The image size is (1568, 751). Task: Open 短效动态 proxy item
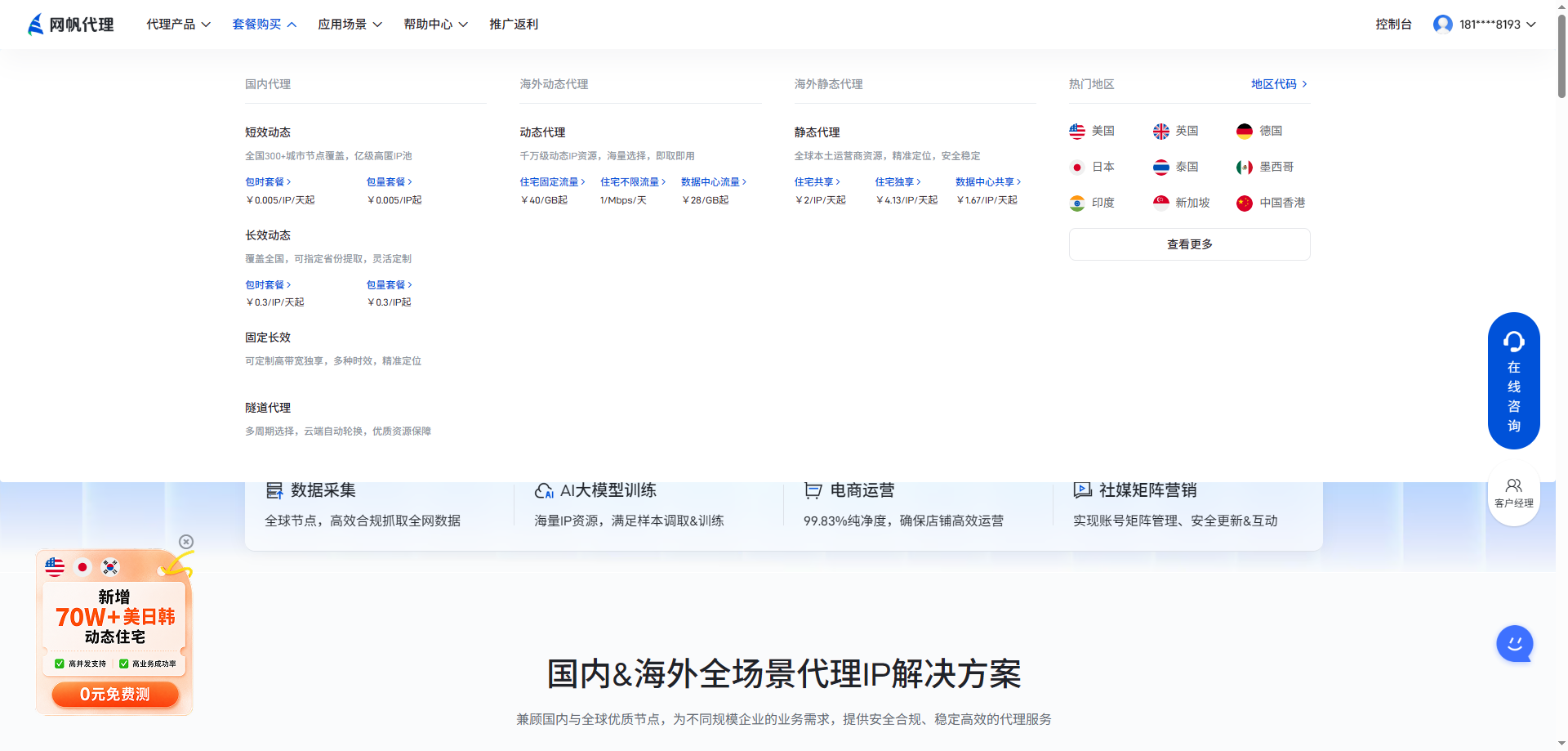[268, 132]
